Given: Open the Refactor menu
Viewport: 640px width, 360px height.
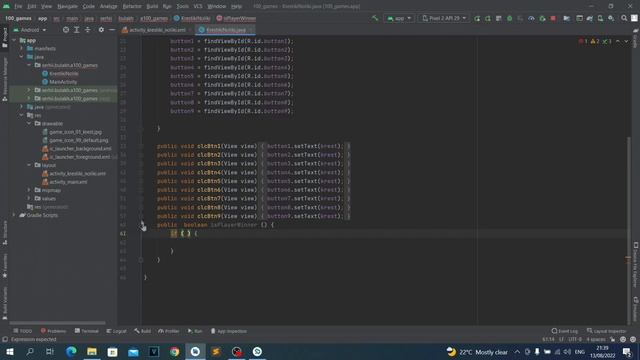Looking at the screenshot, I should click(x=132, y=6).
